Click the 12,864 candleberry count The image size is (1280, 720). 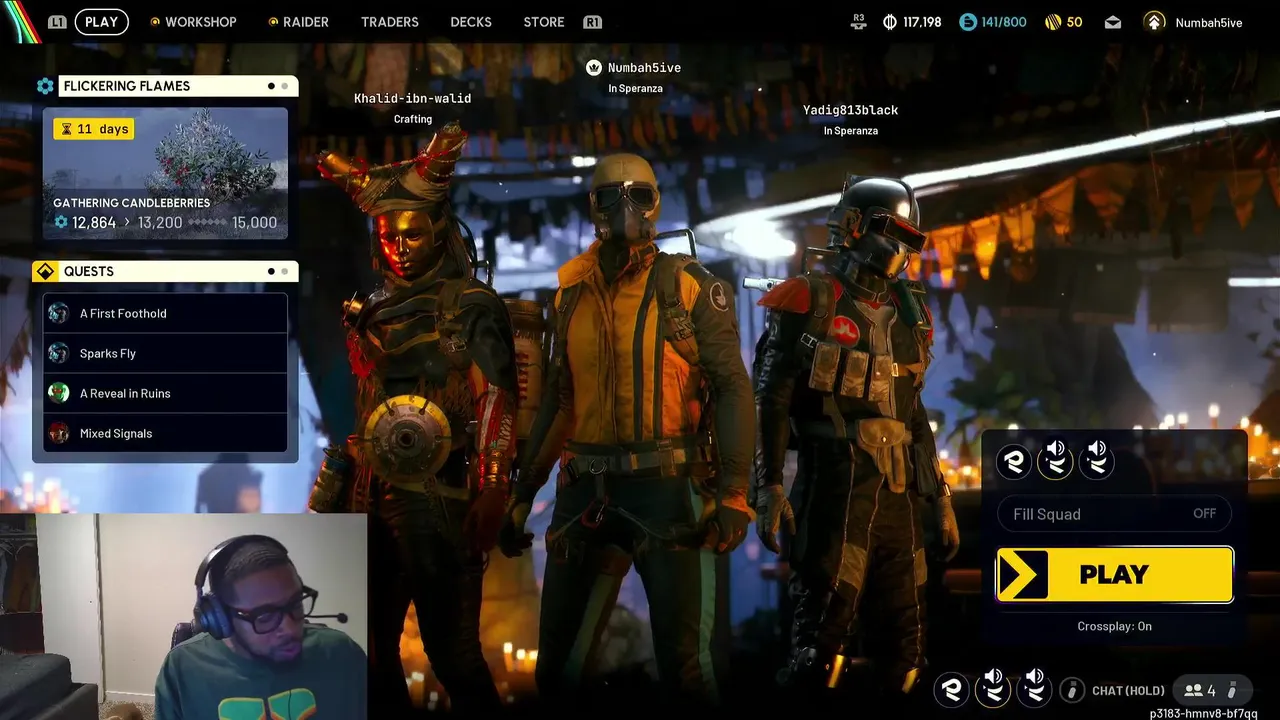tap(94, 222)
